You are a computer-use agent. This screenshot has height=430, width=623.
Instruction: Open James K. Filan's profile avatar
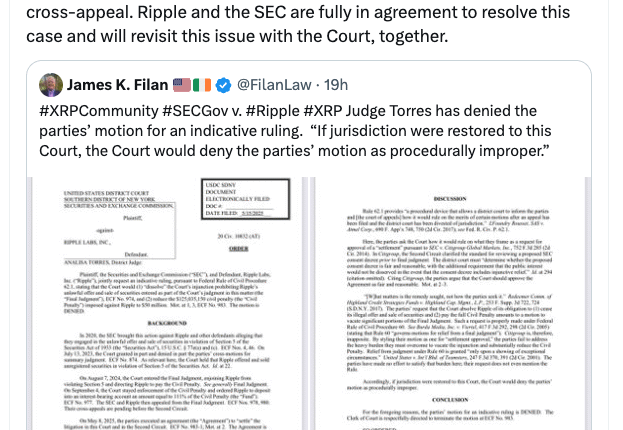coord(51,85)
